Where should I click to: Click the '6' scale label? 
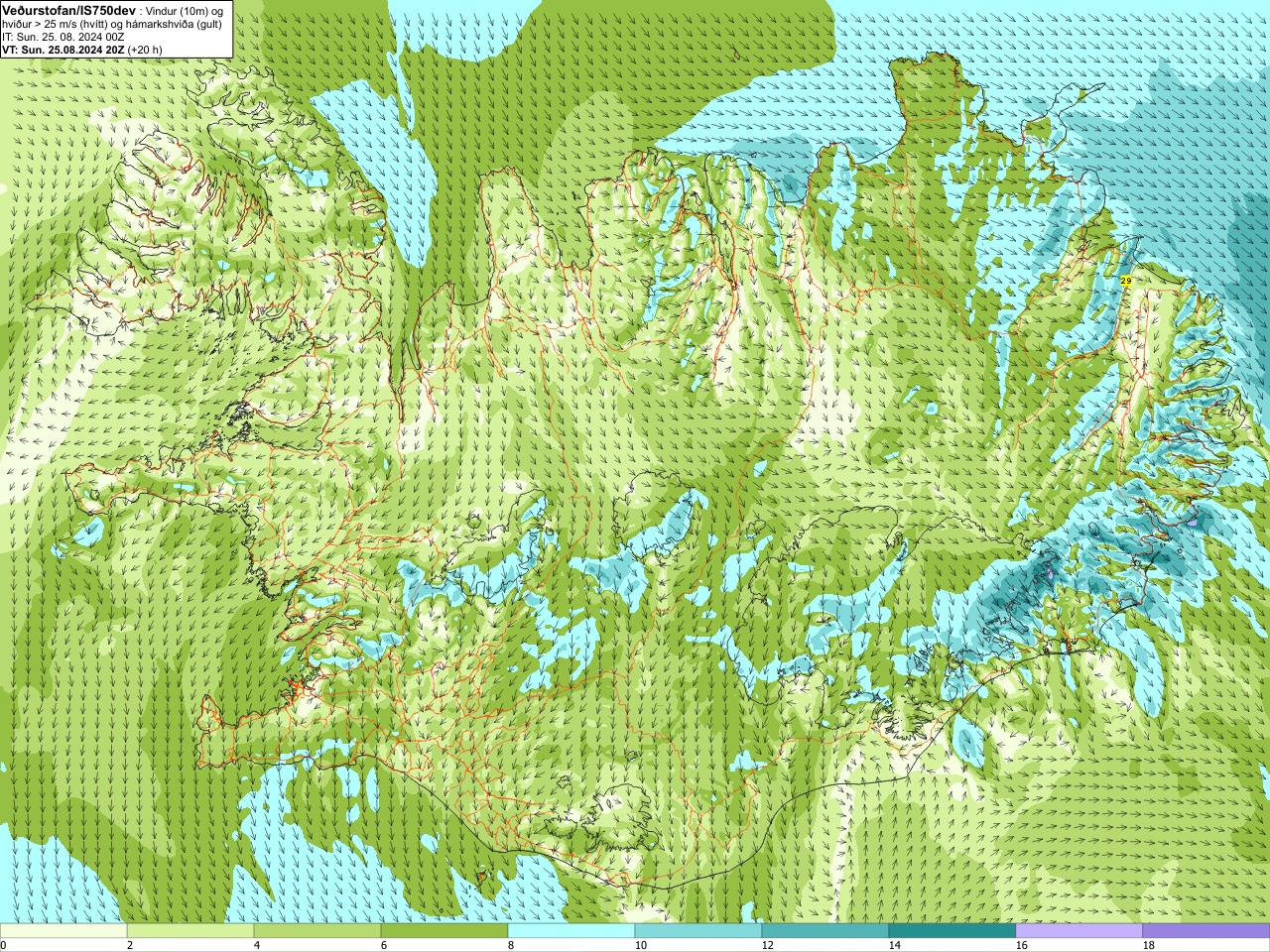pos(384,945)
